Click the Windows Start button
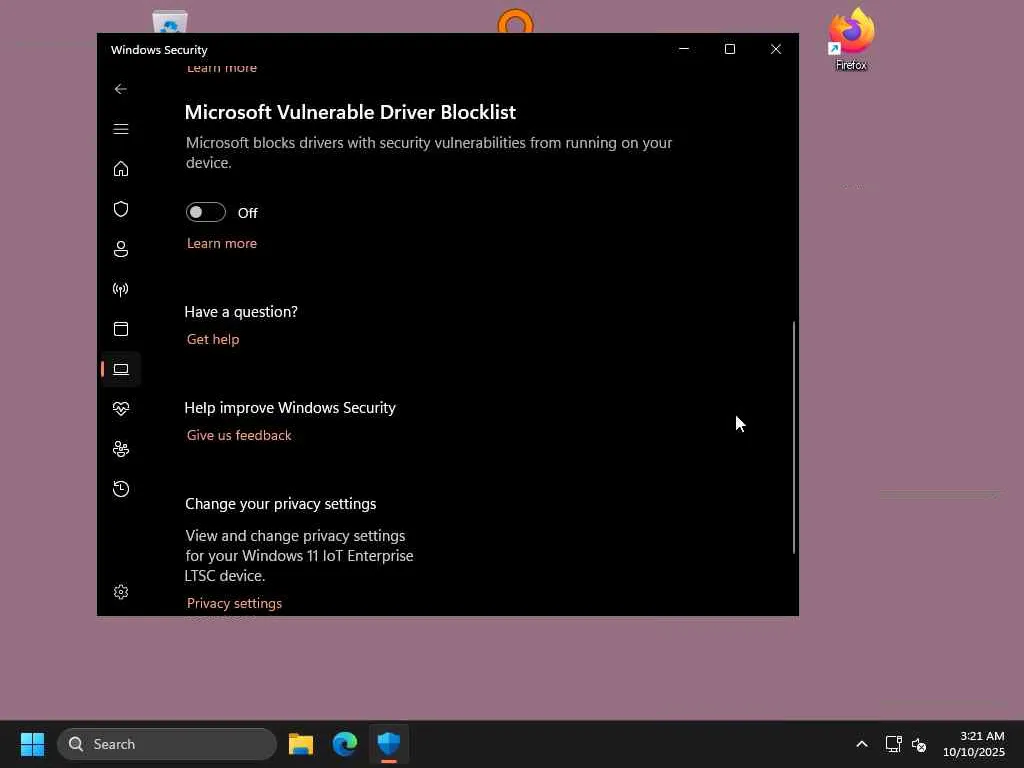Viewport: 1024px width, 768px height. point(32,744)
